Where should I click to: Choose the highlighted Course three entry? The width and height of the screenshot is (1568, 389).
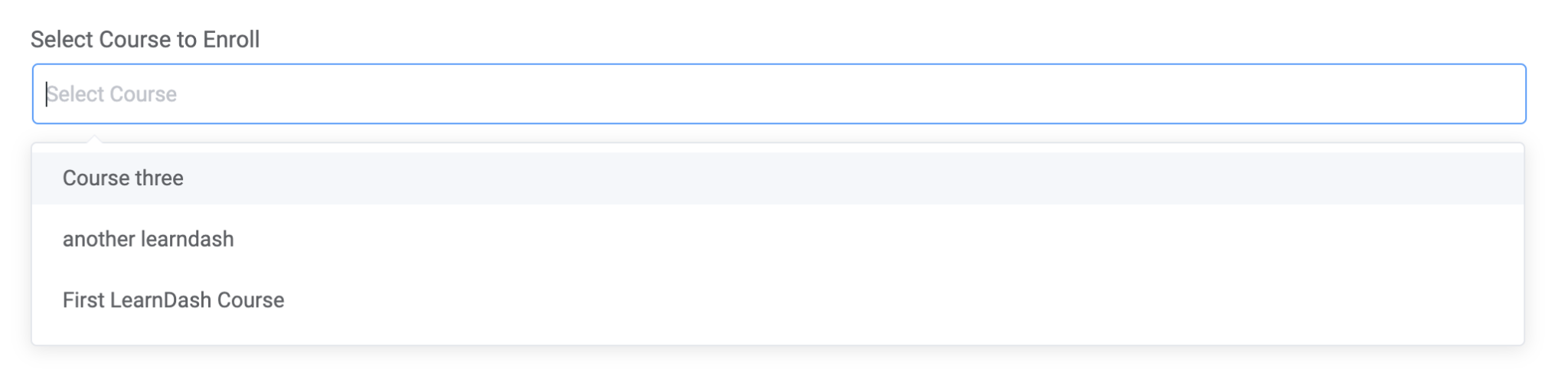click(123, 178)
